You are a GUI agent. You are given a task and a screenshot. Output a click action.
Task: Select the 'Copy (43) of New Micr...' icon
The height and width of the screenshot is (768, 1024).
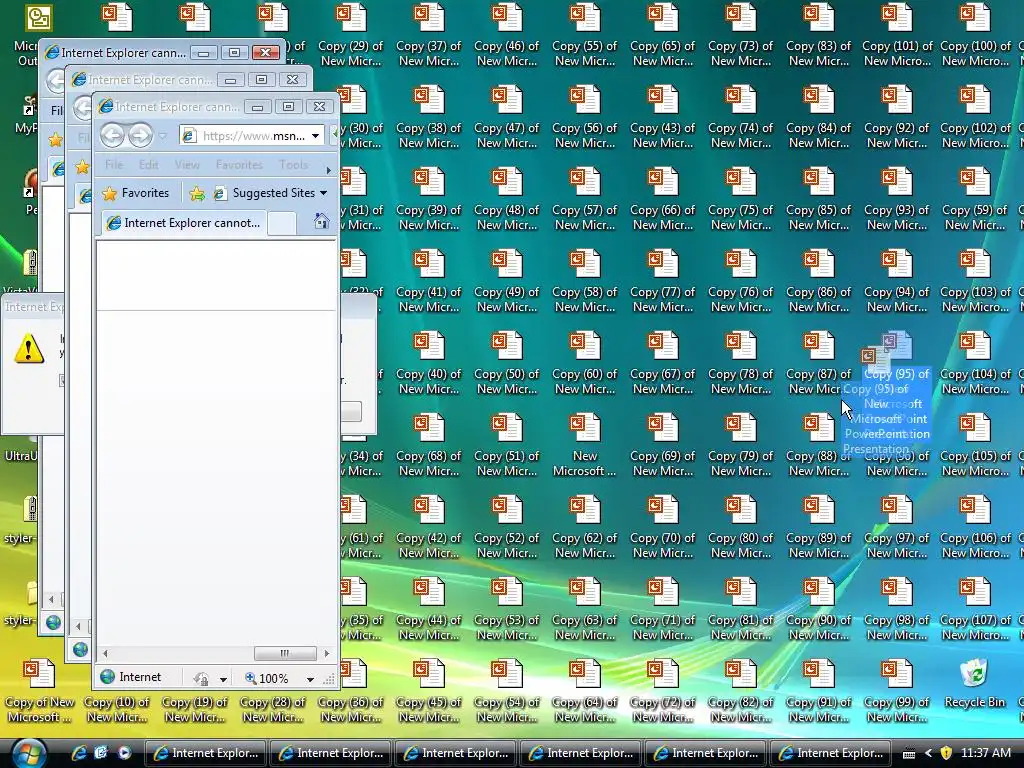pos(663,118)
